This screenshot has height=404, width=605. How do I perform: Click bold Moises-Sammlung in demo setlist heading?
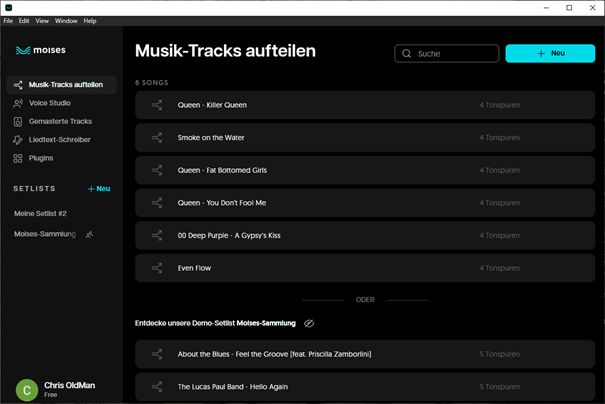(x=266, y=323)
